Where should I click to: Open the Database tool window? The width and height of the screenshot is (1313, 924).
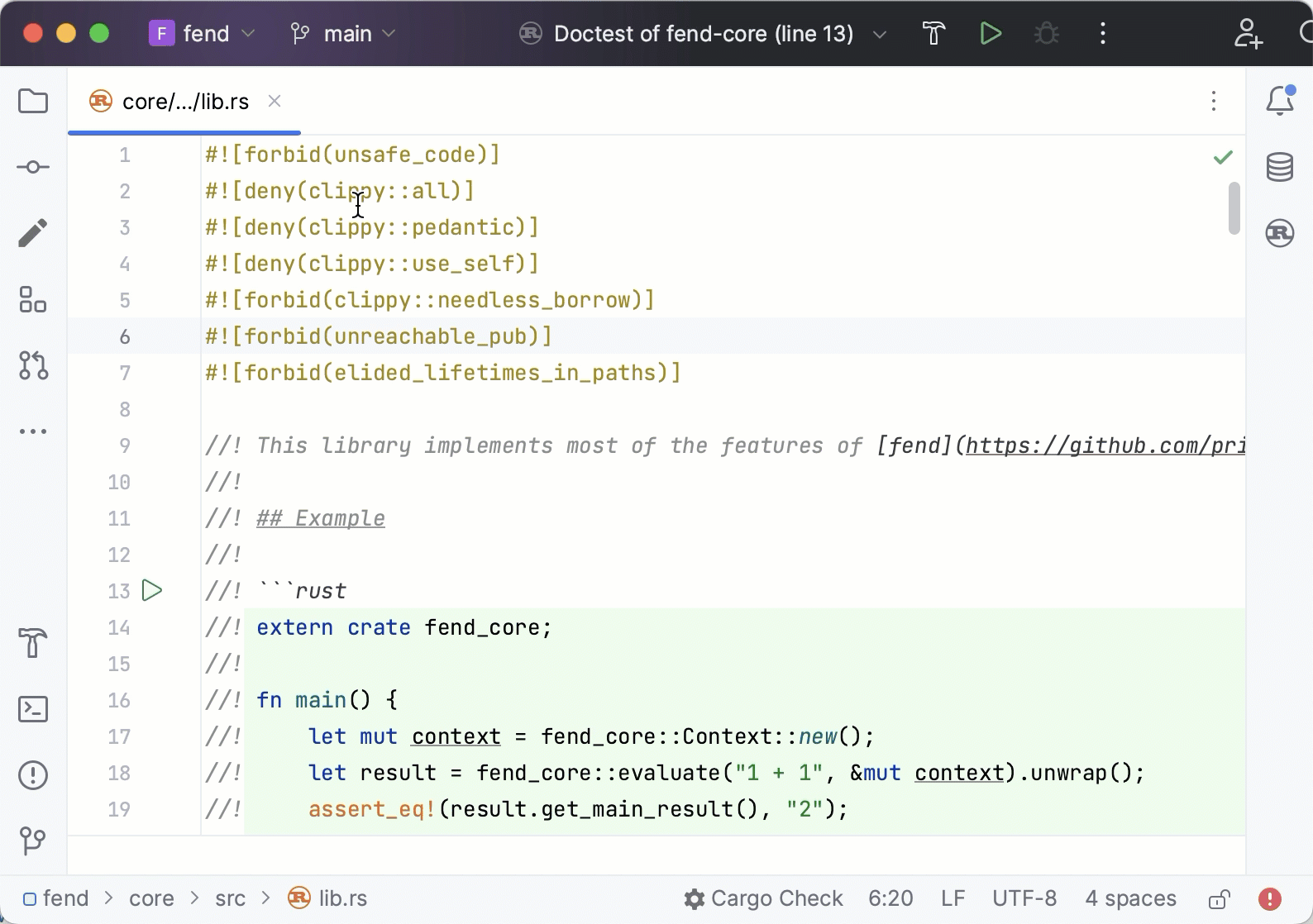(x=1279, y=168)
